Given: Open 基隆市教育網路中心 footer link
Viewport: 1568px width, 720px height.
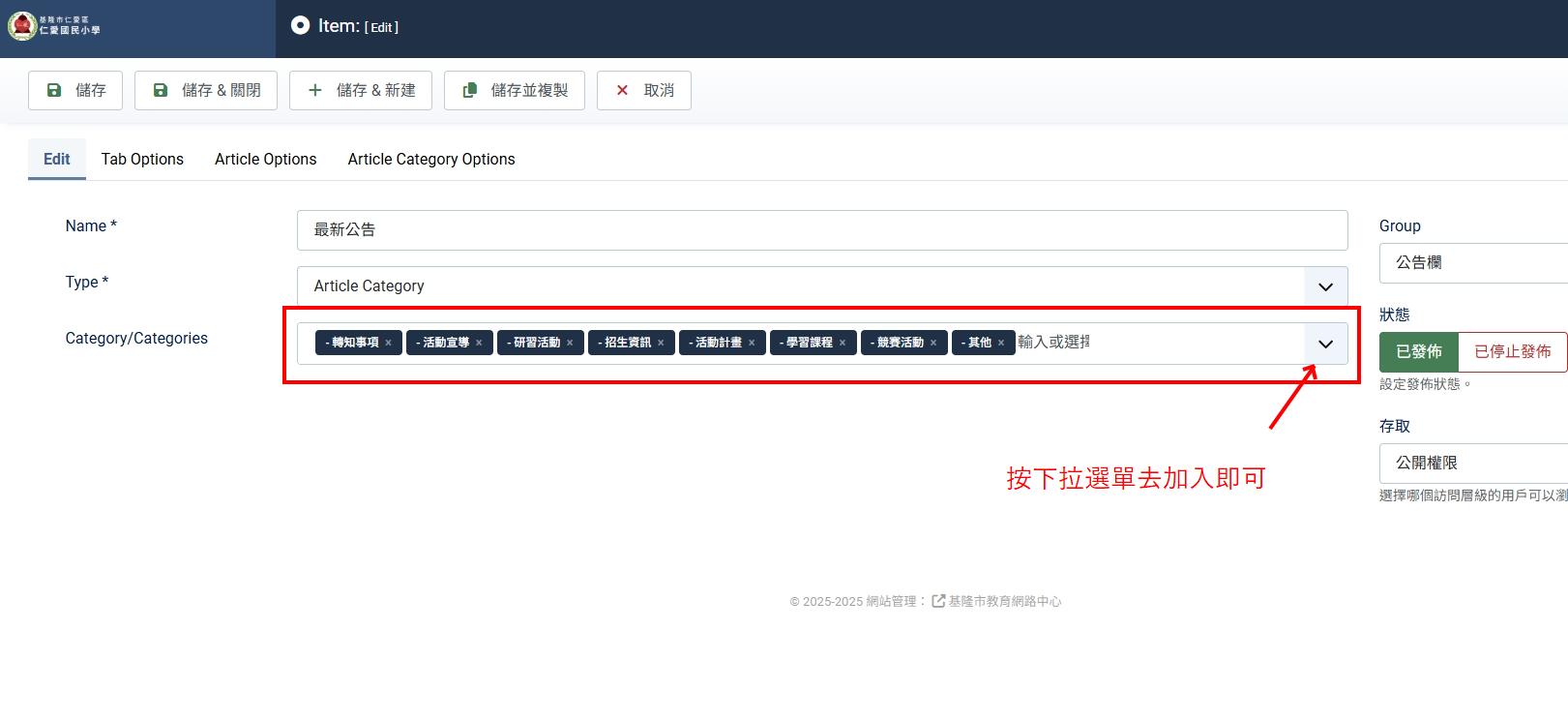Looking at the screenshot, I should pos(1004,602).
